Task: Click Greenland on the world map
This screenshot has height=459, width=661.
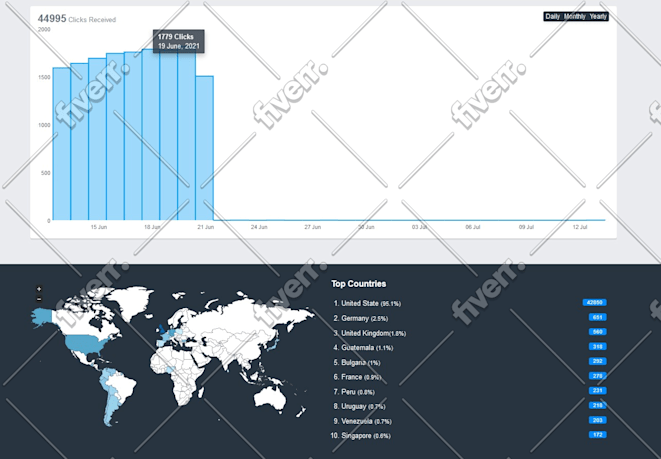Action: (x=131, y=303)
